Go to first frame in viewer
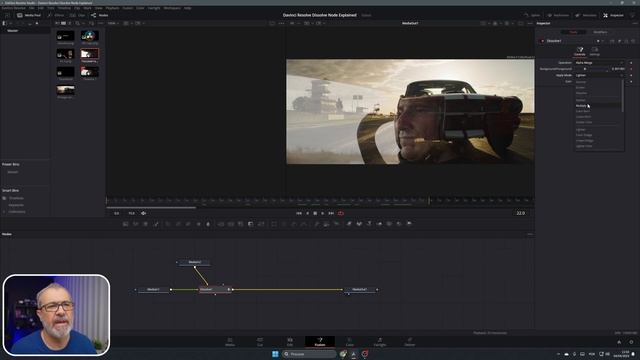640x360 pixels. click(x=299, y=213)
